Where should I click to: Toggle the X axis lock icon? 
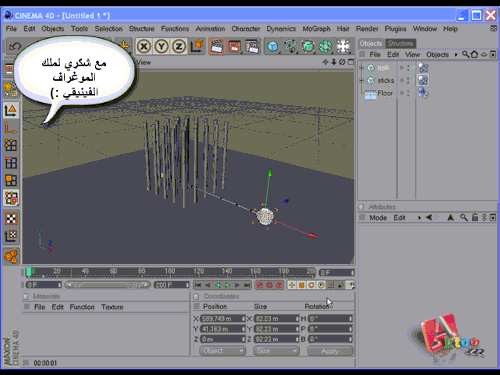[144, 46]
